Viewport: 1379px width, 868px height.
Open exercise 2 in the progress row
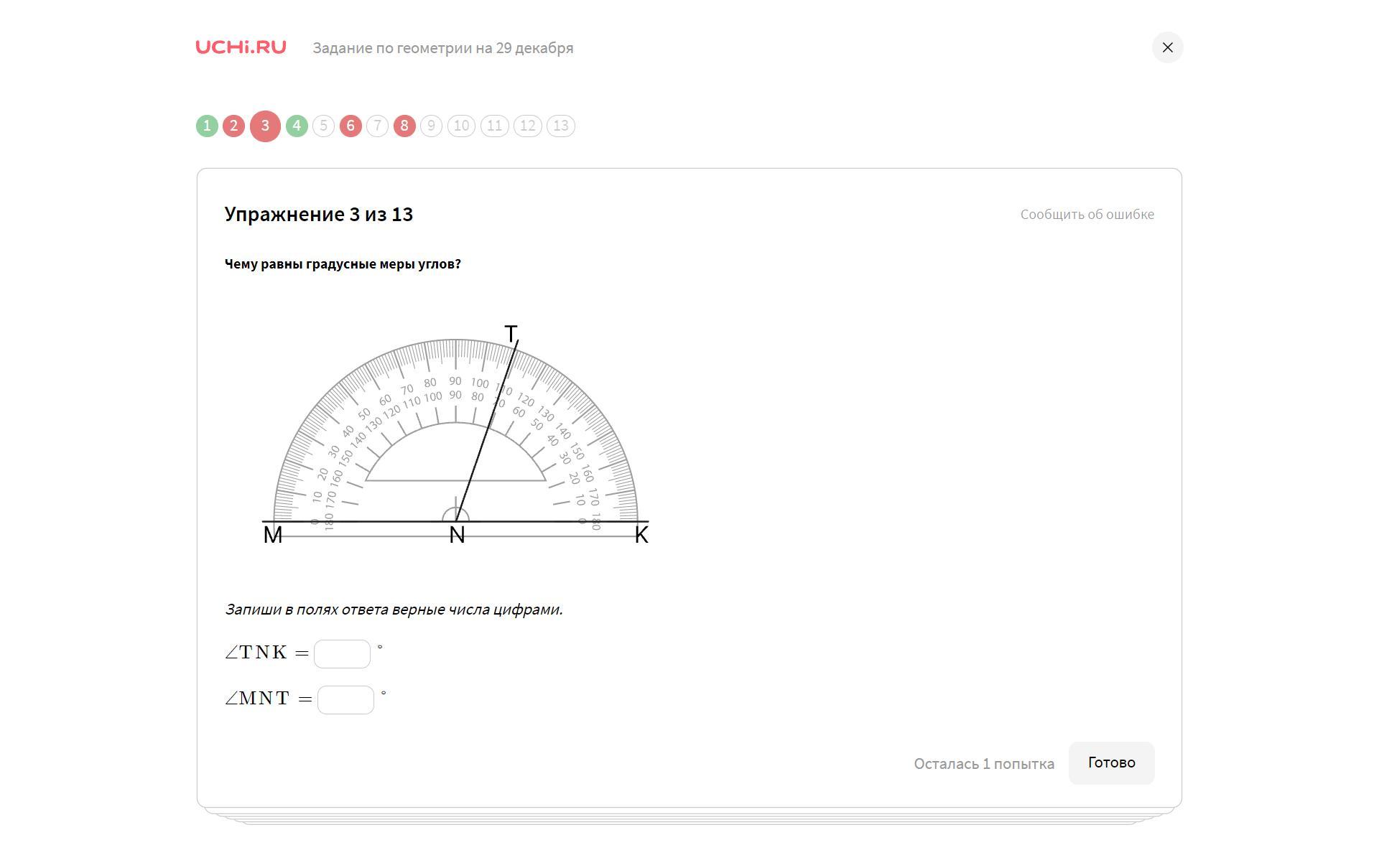coord(233,126)
